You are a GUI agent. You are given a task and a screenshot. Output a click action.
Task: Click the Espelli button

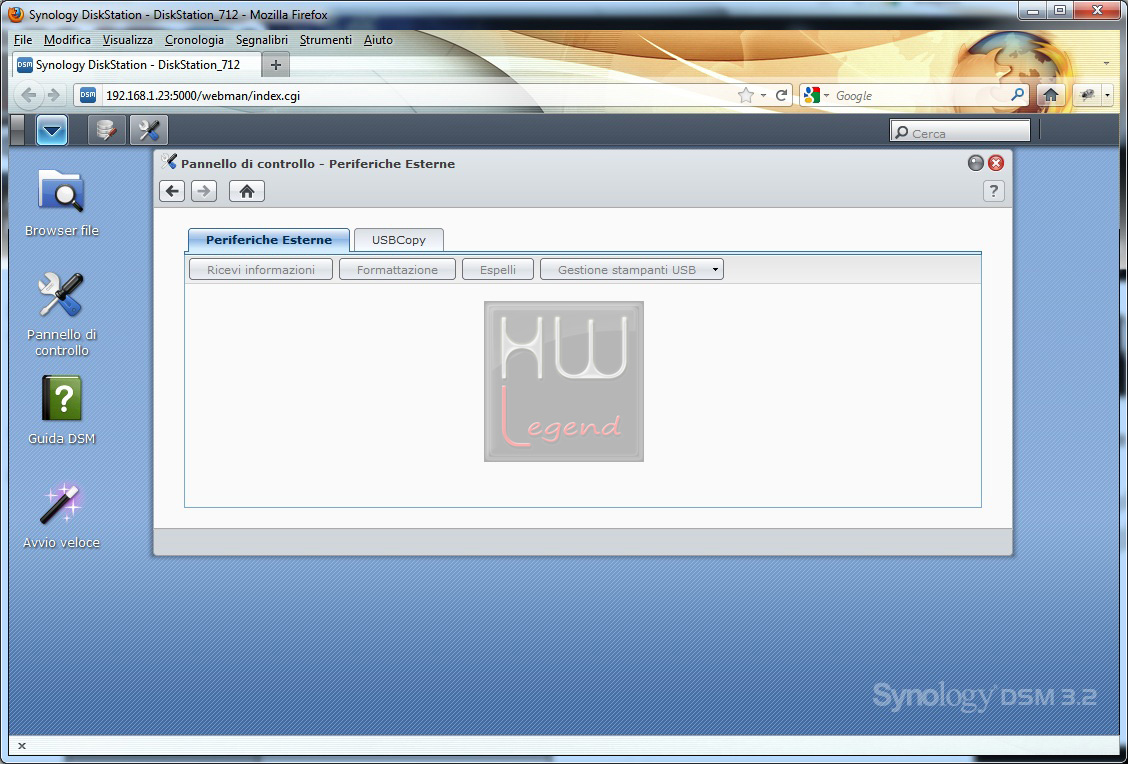(498, 270)
